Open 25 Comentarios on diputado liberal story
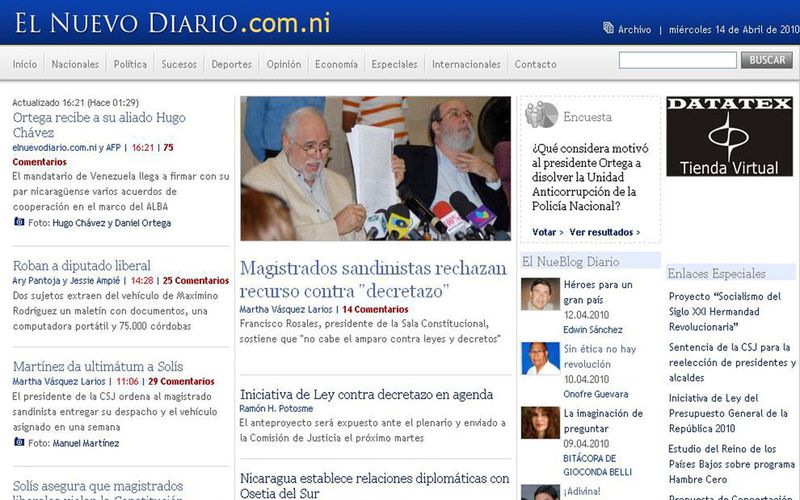Image resolution: width=800 pixels, height=500 pixels. tap(196, 281)
